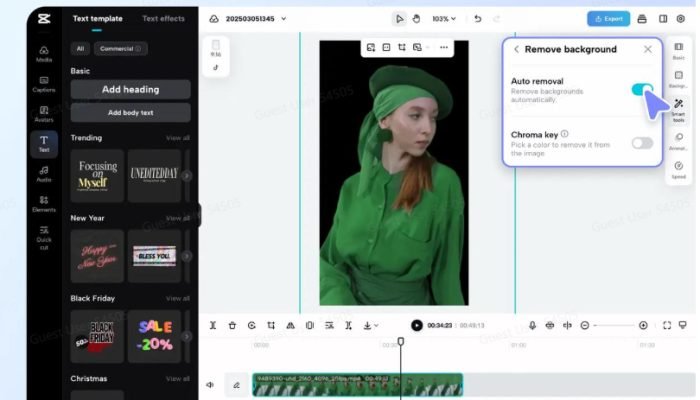Choose the Happy New Year template
The width and height of the screenshot is (700, 400).
pos(97,256)
